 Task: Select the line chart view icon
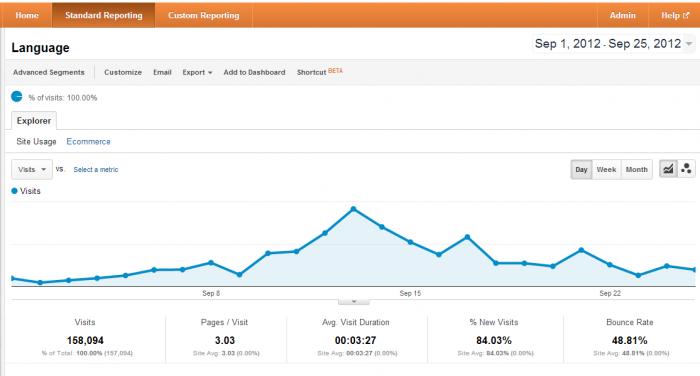tap(668, 169)
